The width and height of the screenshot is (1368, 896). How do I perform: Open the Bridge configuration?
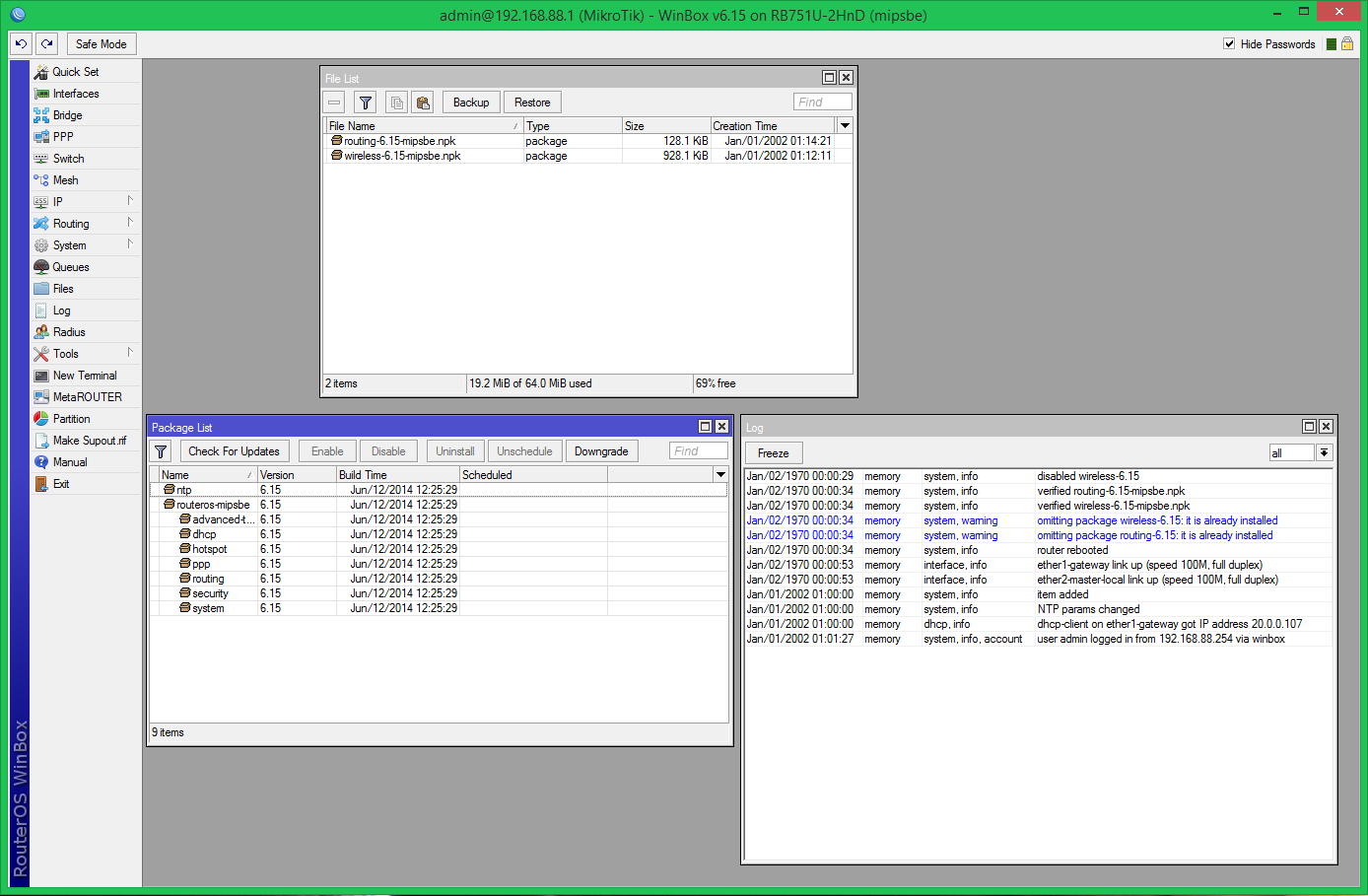(66, 114)
